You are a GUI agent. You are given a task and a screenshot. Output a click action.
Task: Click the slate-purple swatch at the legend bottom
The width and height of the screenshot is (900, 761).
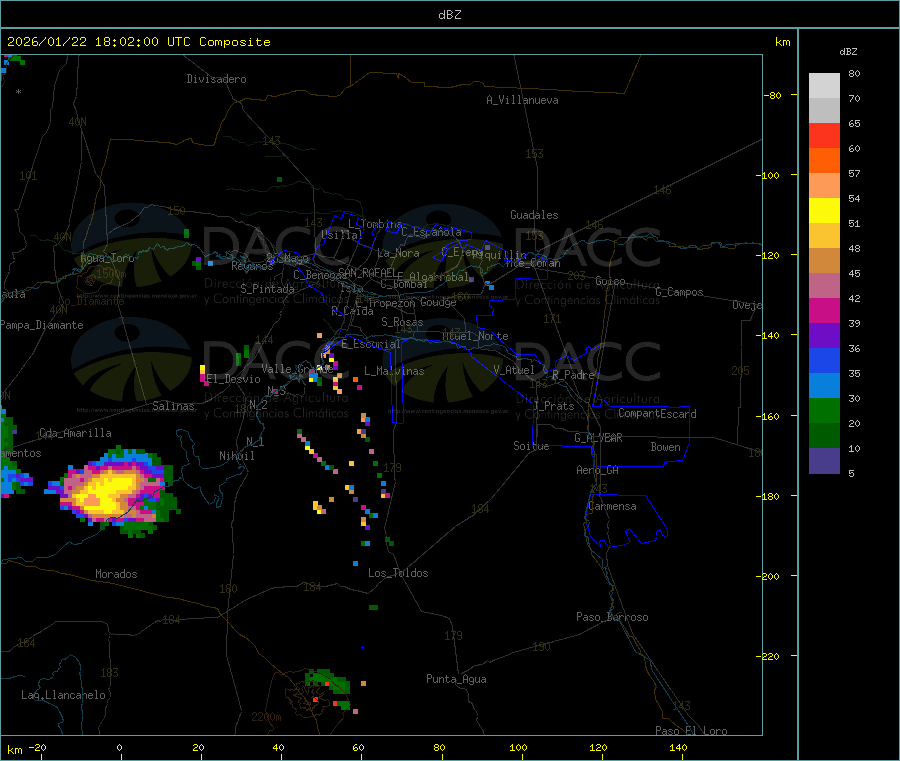tap(824, 461)
